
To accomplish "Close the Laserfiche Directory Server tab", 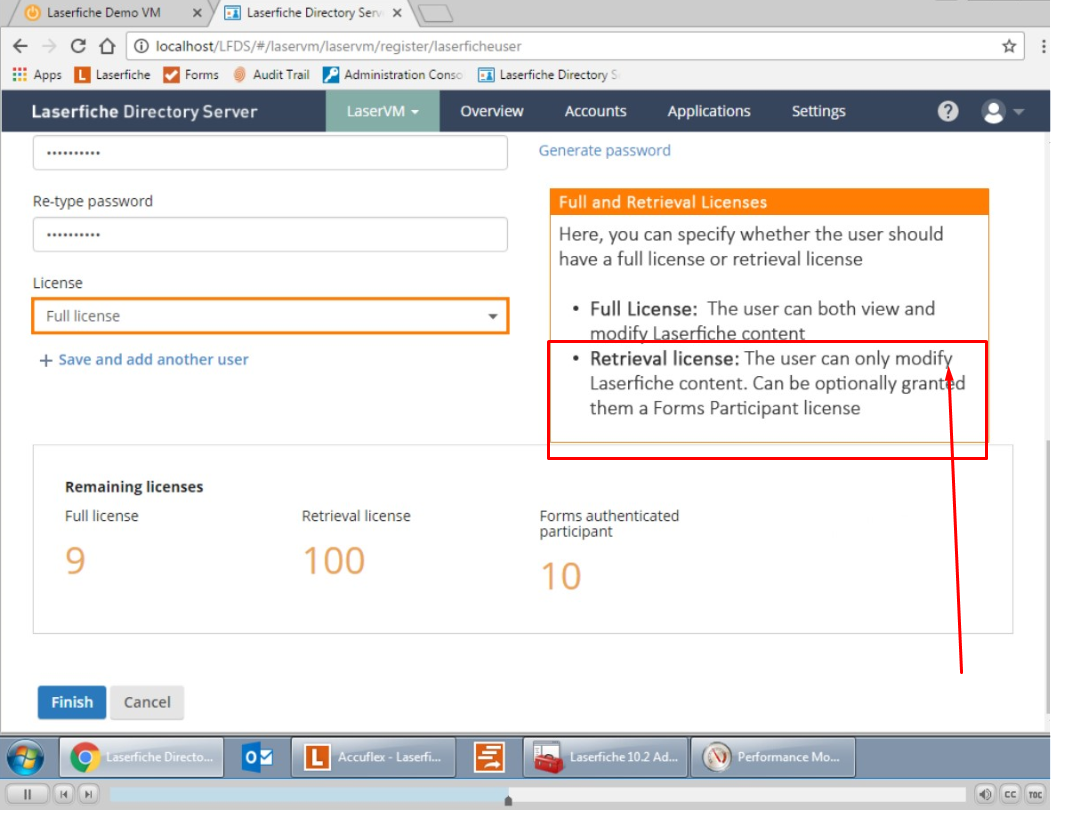I will coord(397,13).
